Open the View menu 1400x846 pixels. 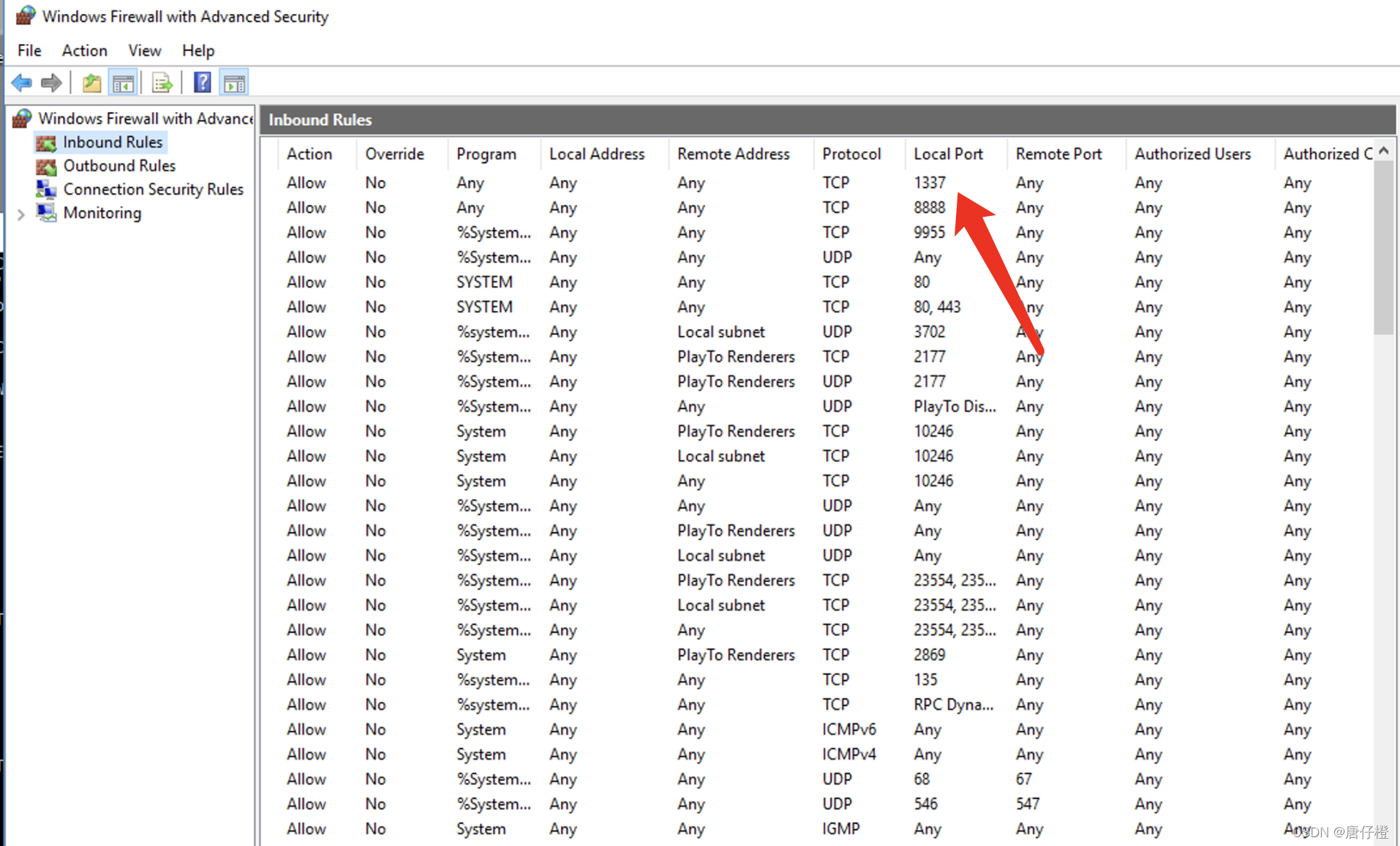coord(145,50)
